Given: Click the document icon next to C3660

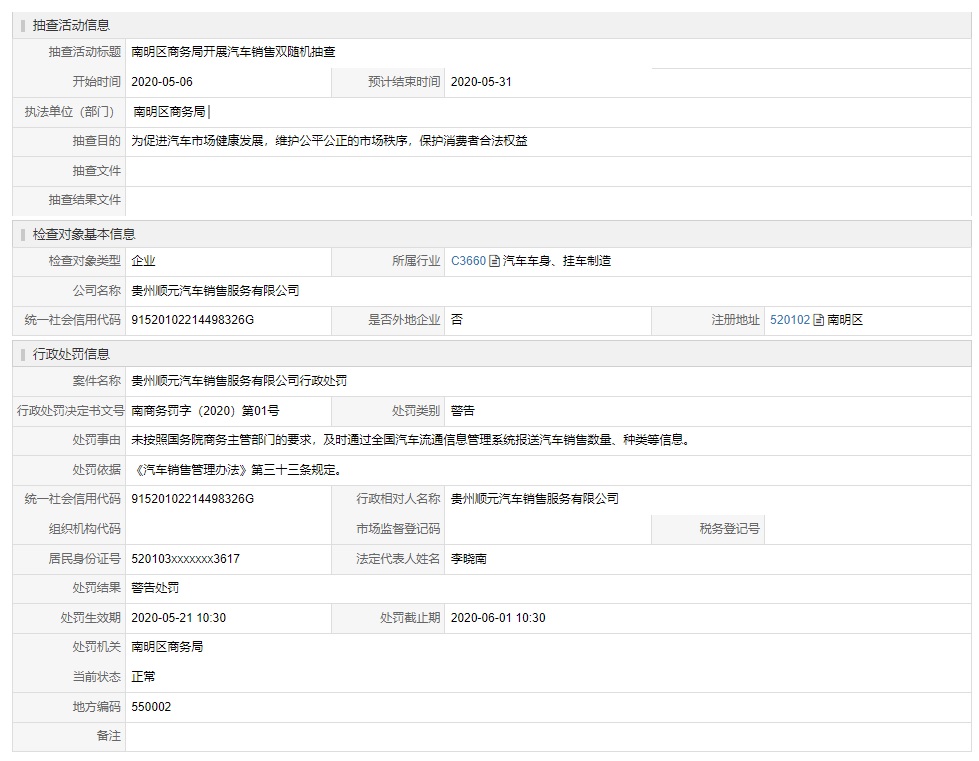Looking at the screenshot, I should click(494, 261).
